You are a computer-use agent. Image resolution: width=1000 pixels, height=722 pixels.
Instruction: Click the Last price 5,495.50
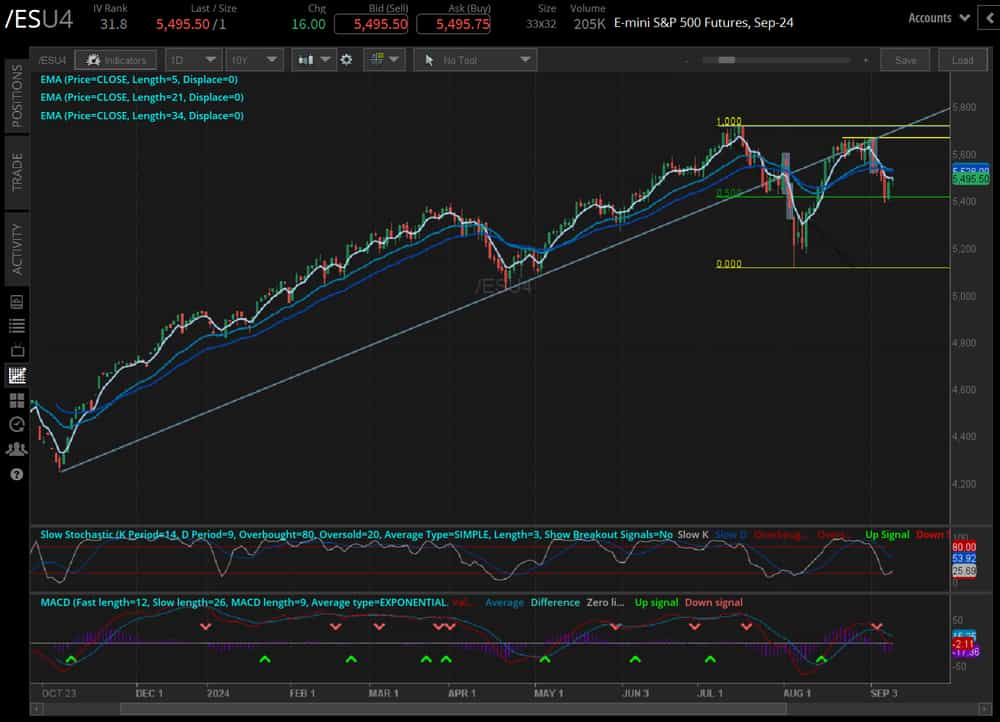tap(183, 24)
